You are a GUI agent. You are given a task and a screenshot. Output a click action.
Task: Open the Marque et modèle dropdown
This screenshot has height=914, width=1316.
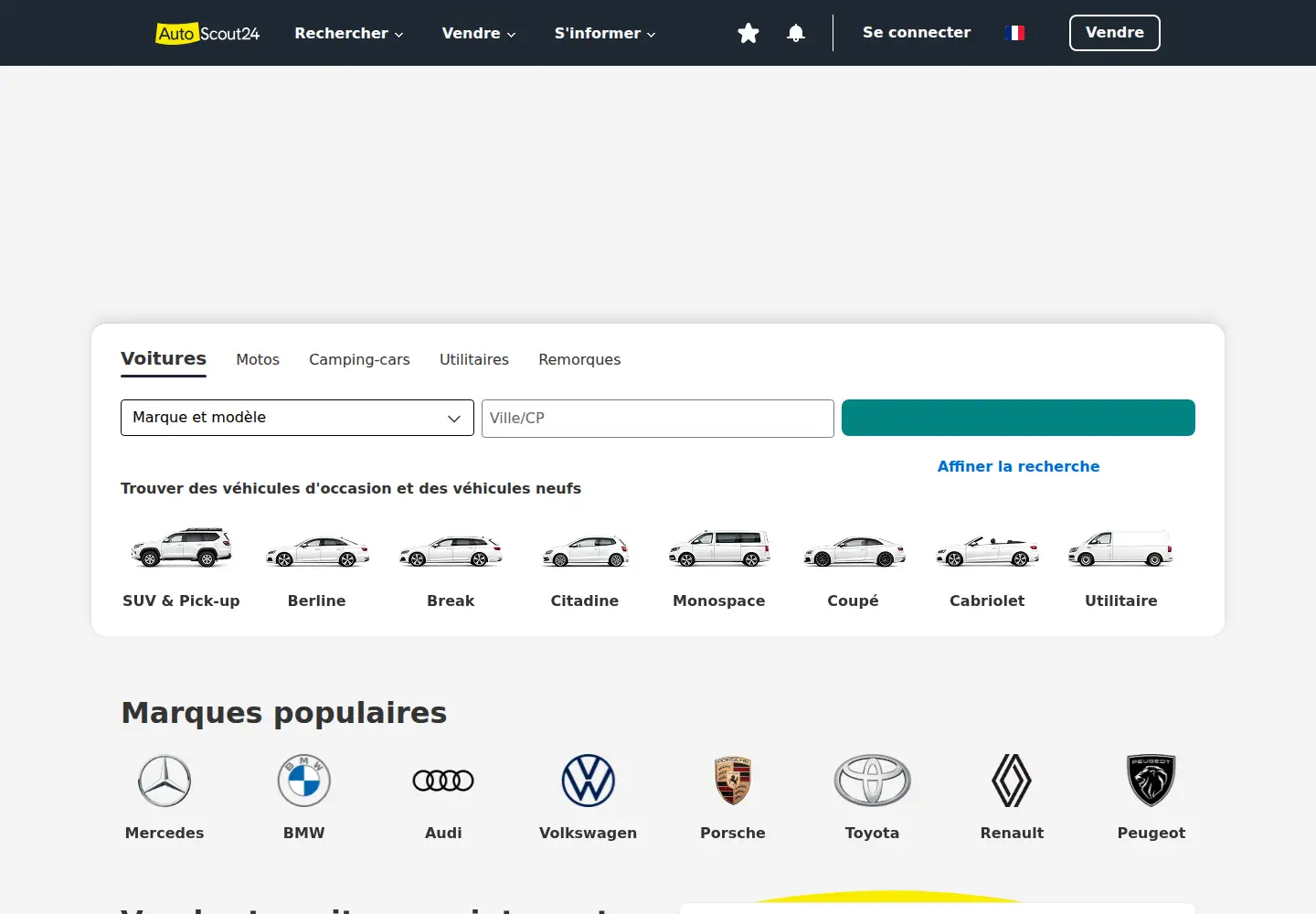click(297, 418)
